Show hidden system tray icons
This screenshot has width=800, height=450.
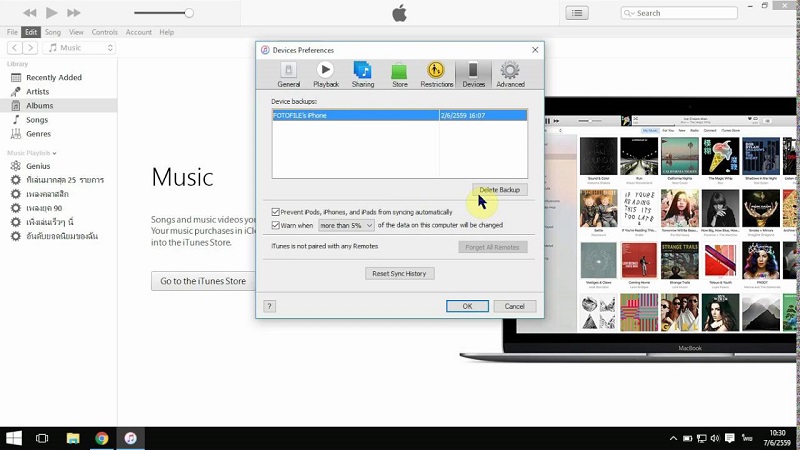673,438
